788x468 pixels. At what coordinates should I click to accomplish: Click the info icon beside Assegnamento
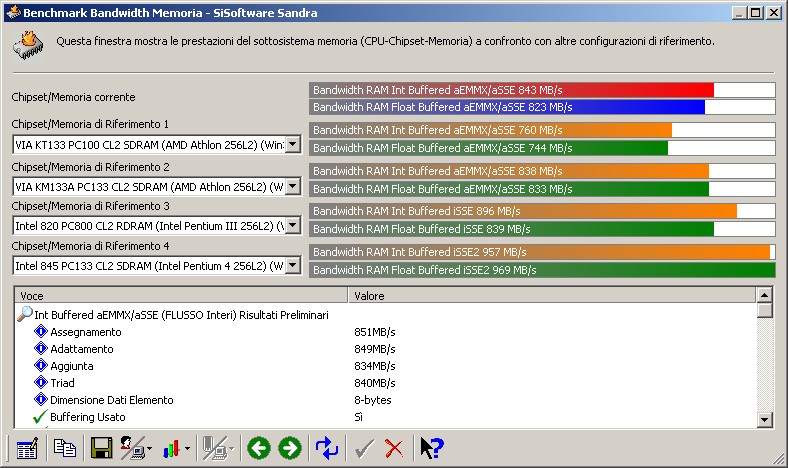[x=41, y=332]
